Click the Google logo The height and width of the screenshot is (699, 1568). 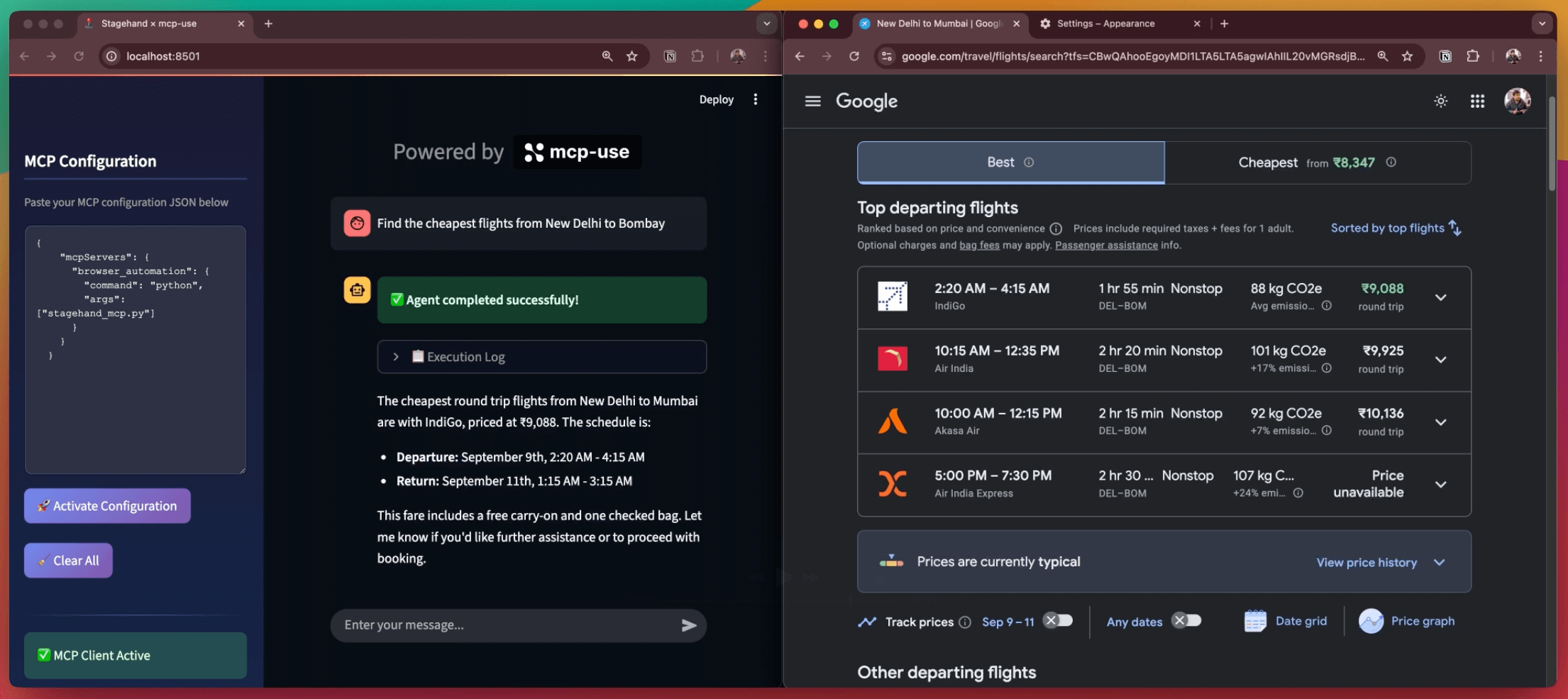[x=866, y=101]
